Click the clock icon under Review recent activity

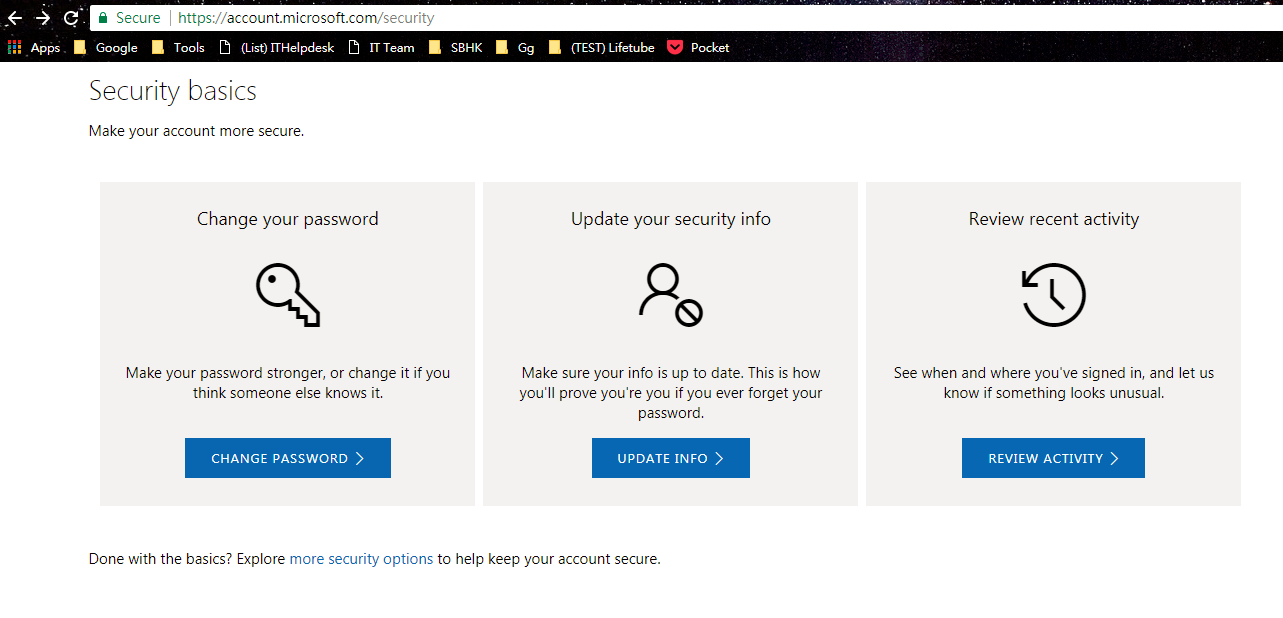(x=1053, y=295)
